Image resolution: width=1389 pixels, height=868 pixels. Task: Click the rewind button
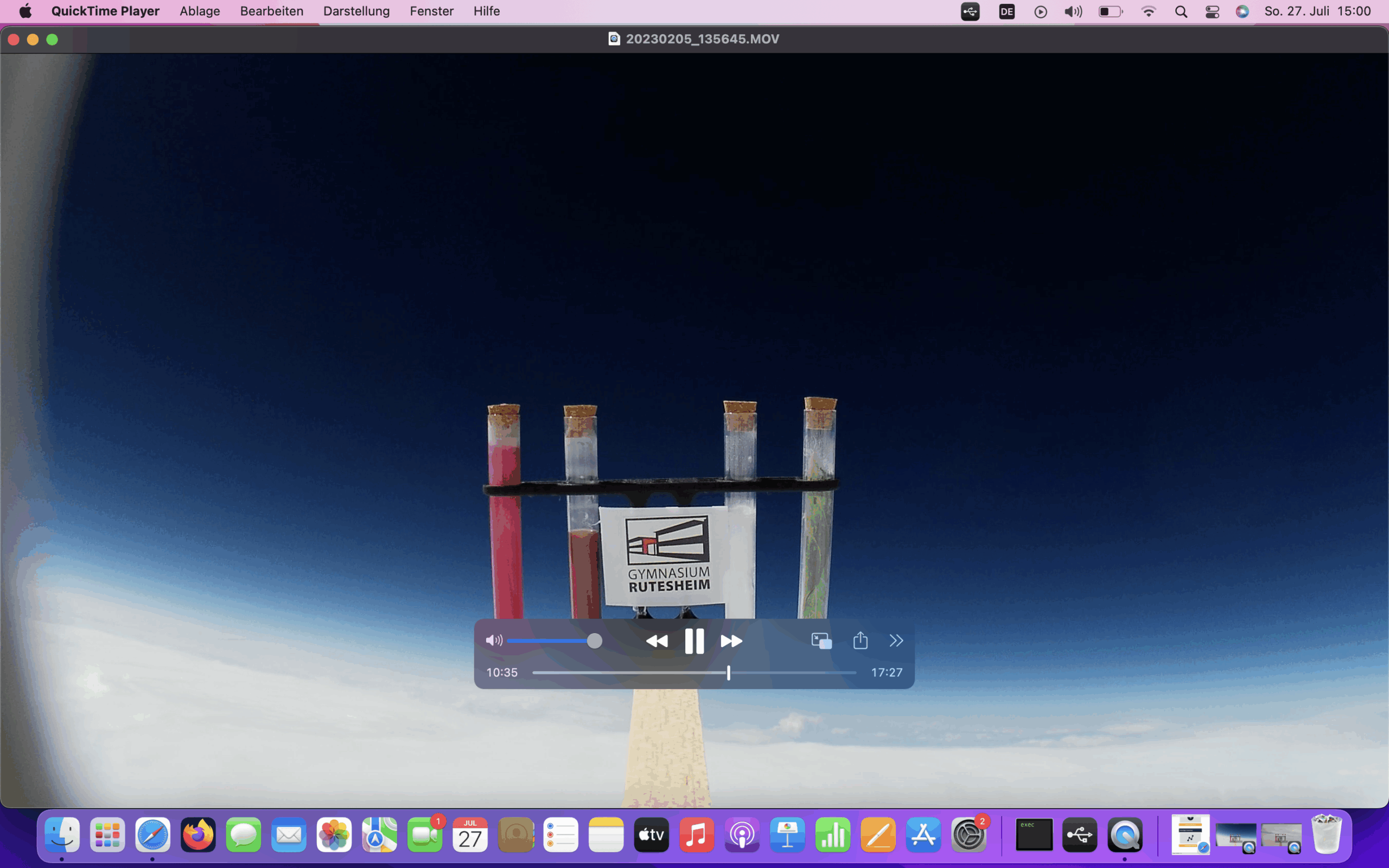click(x=657, y=641)
